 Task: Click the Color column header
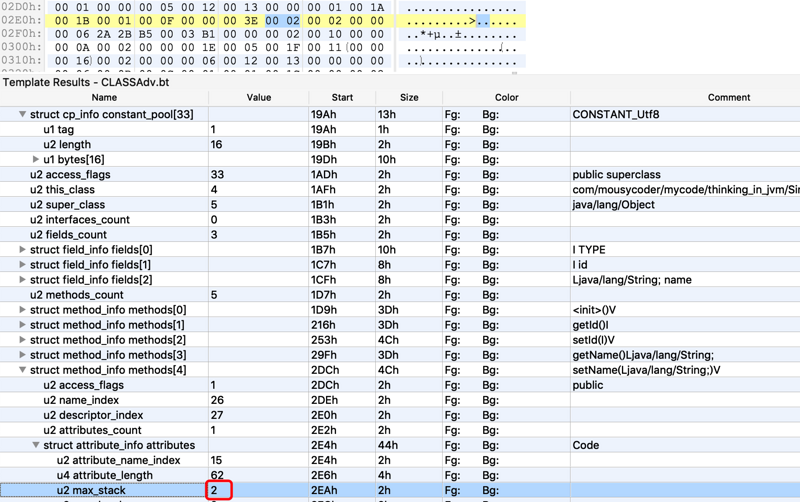[x=507, y=97]
